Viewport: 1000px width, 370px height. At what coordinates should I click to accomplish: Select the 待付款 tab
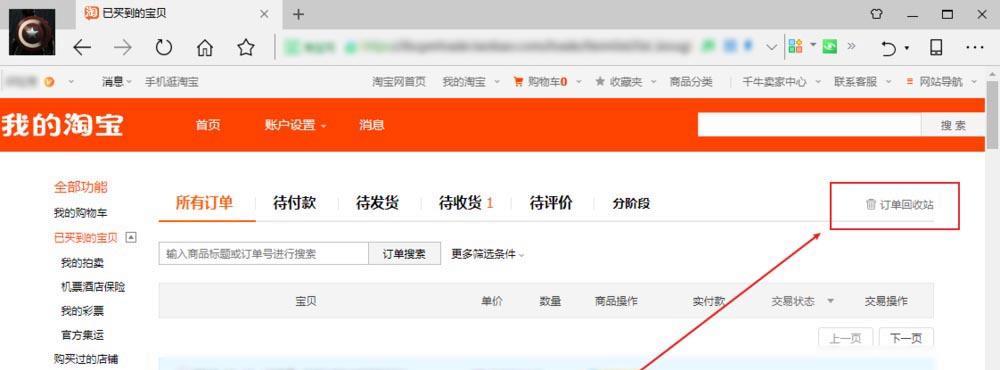coord(295,204)
